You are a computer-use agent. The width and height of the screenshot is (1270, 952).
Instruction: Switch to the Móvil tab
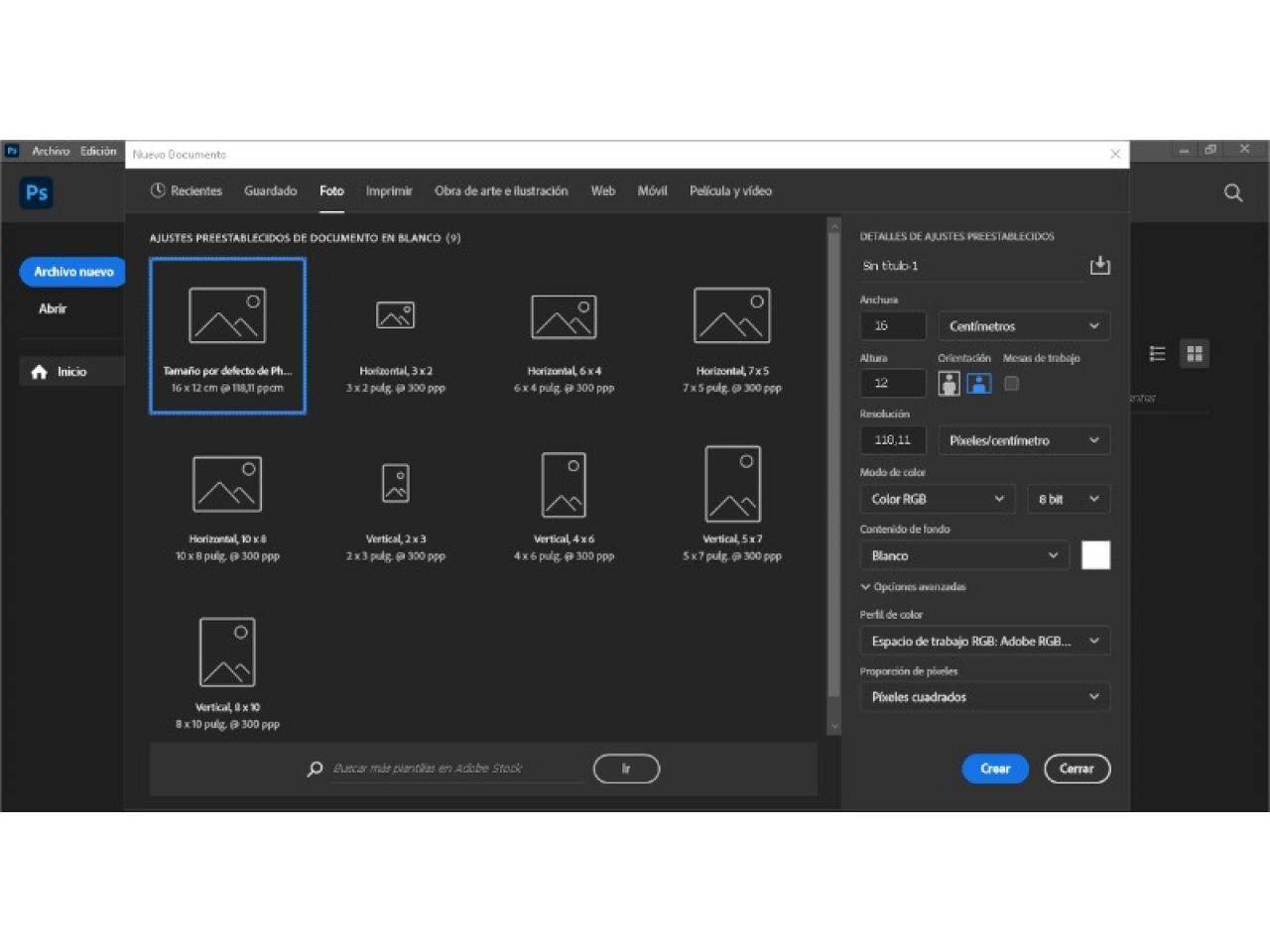(652, 190)
